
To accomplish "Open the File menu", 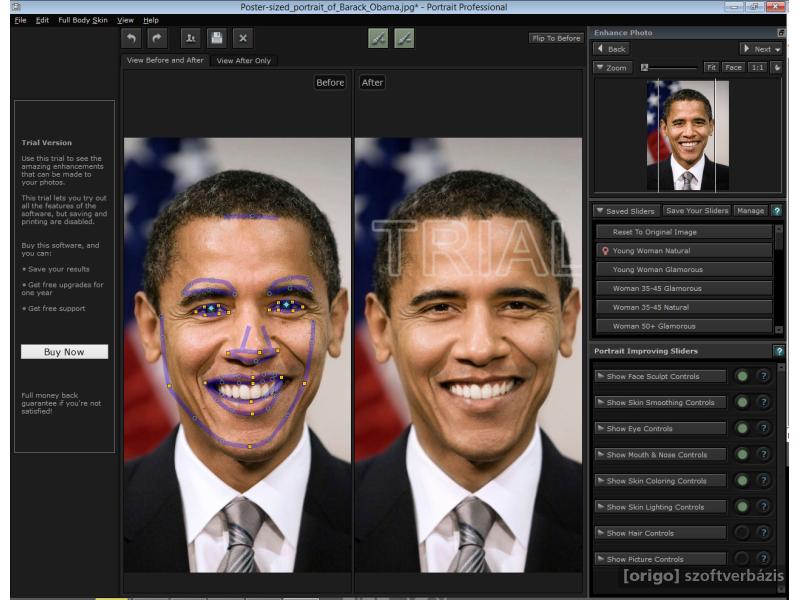I will (x=20, y=20).
